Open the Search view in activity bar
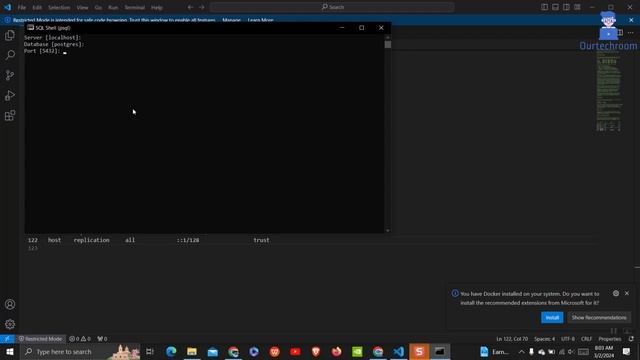This screenshot has height=360, width=640. [x=10, y=55]
